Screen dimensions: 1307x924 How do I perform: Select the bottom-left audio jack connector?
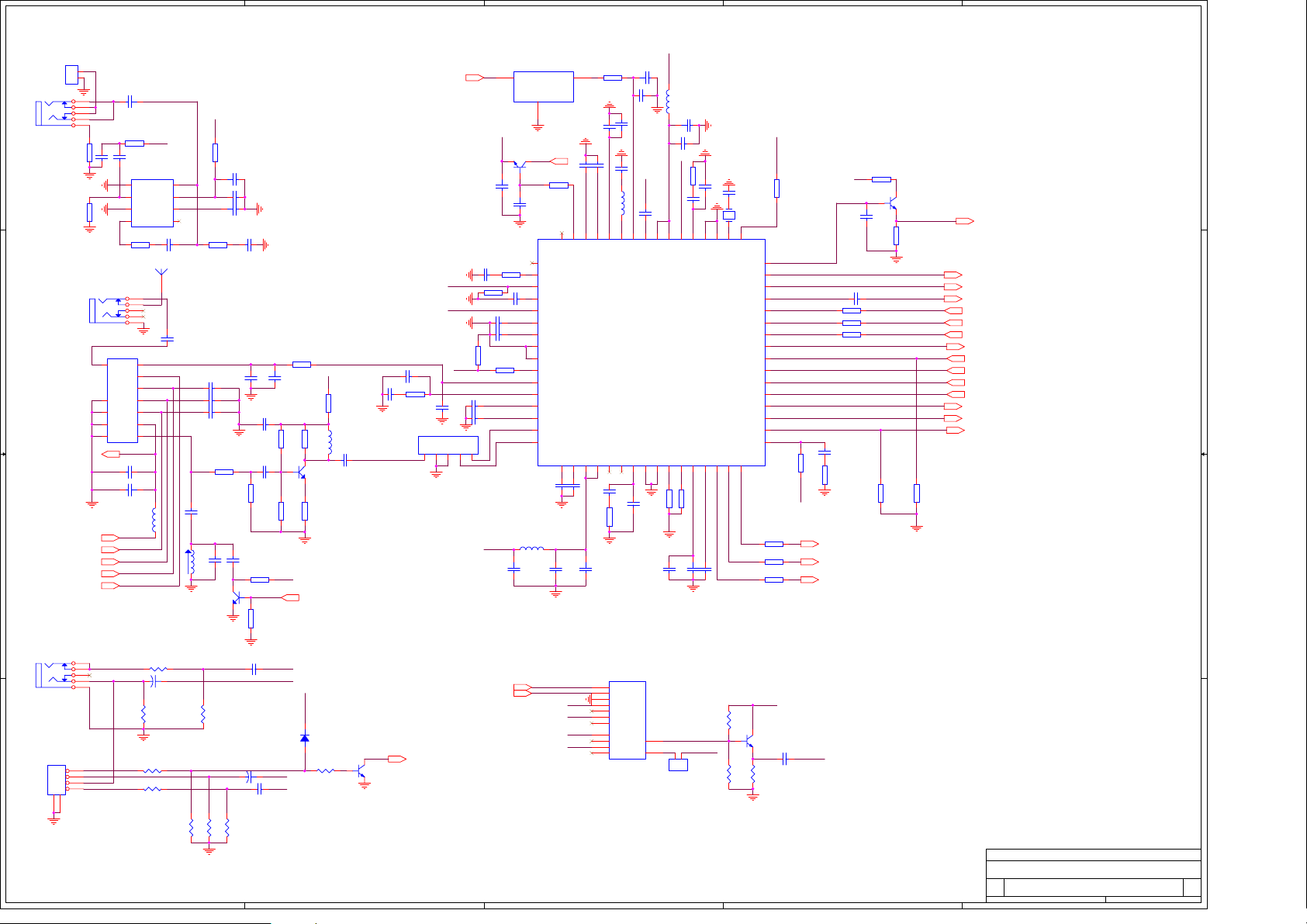pyautogui.click(x=56, y=674)
